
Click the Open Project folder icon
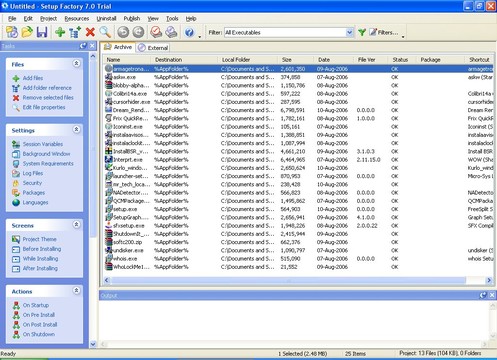(27, 32)
